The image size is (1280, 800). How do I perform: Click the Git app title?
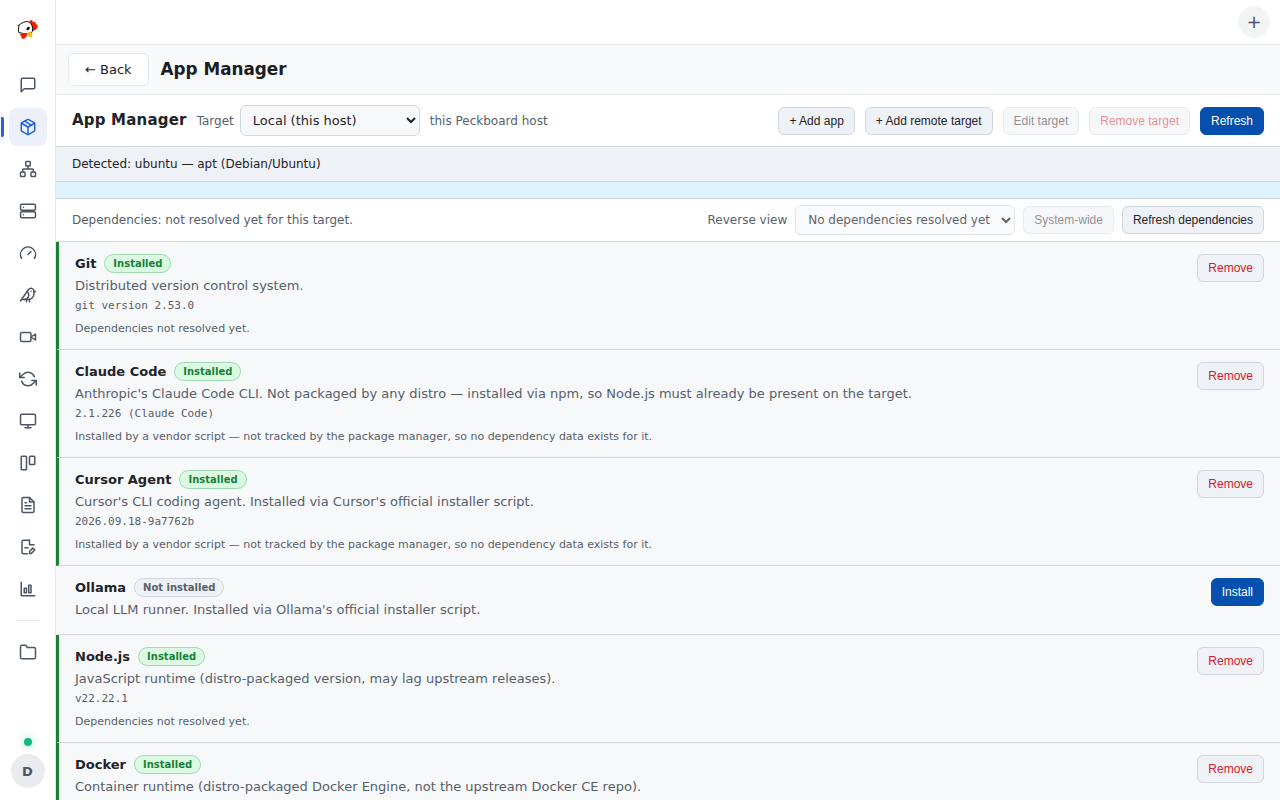click(86, 264)
